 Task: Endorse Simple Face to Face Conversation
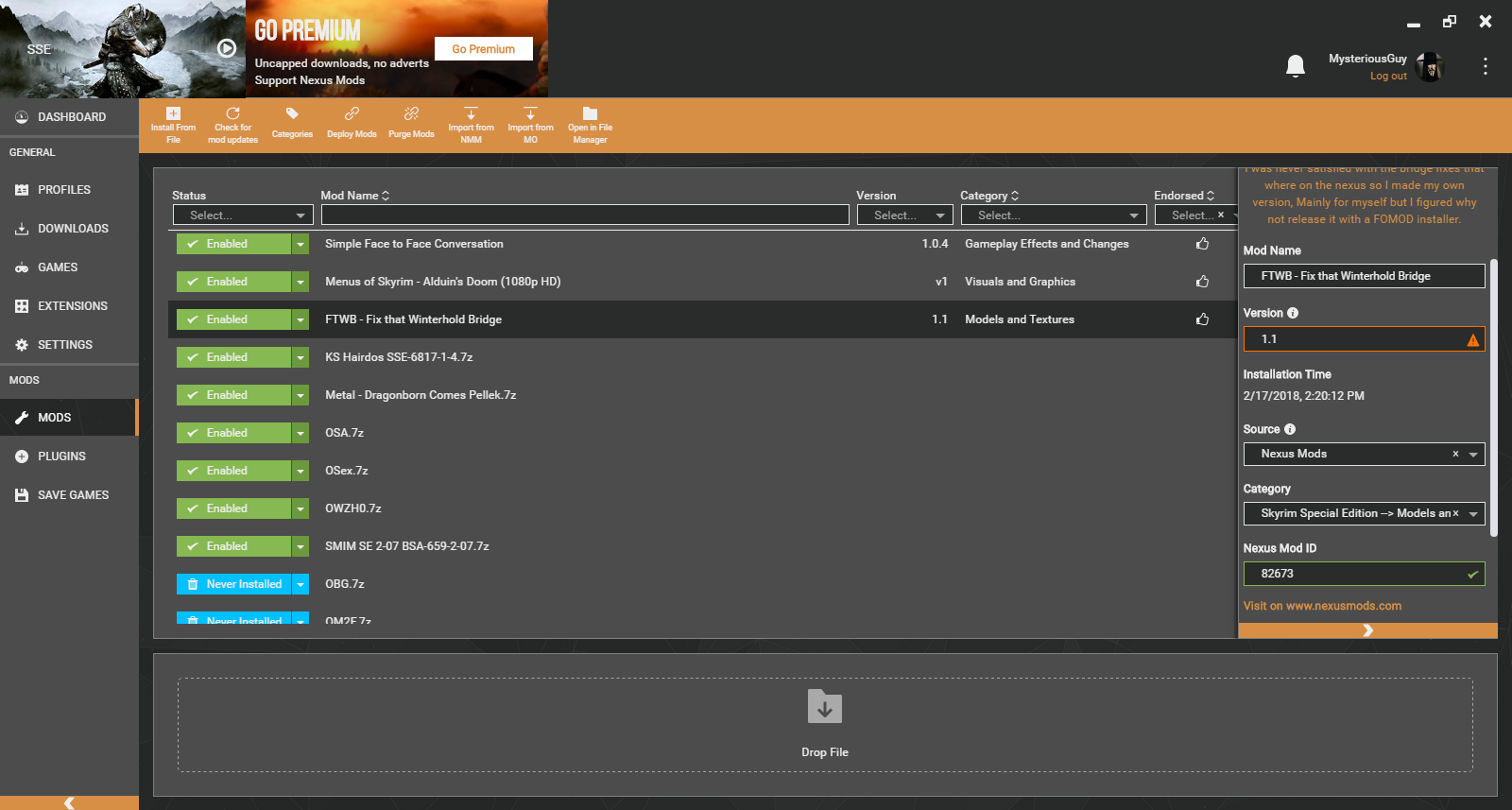[x=1202, y=244]
